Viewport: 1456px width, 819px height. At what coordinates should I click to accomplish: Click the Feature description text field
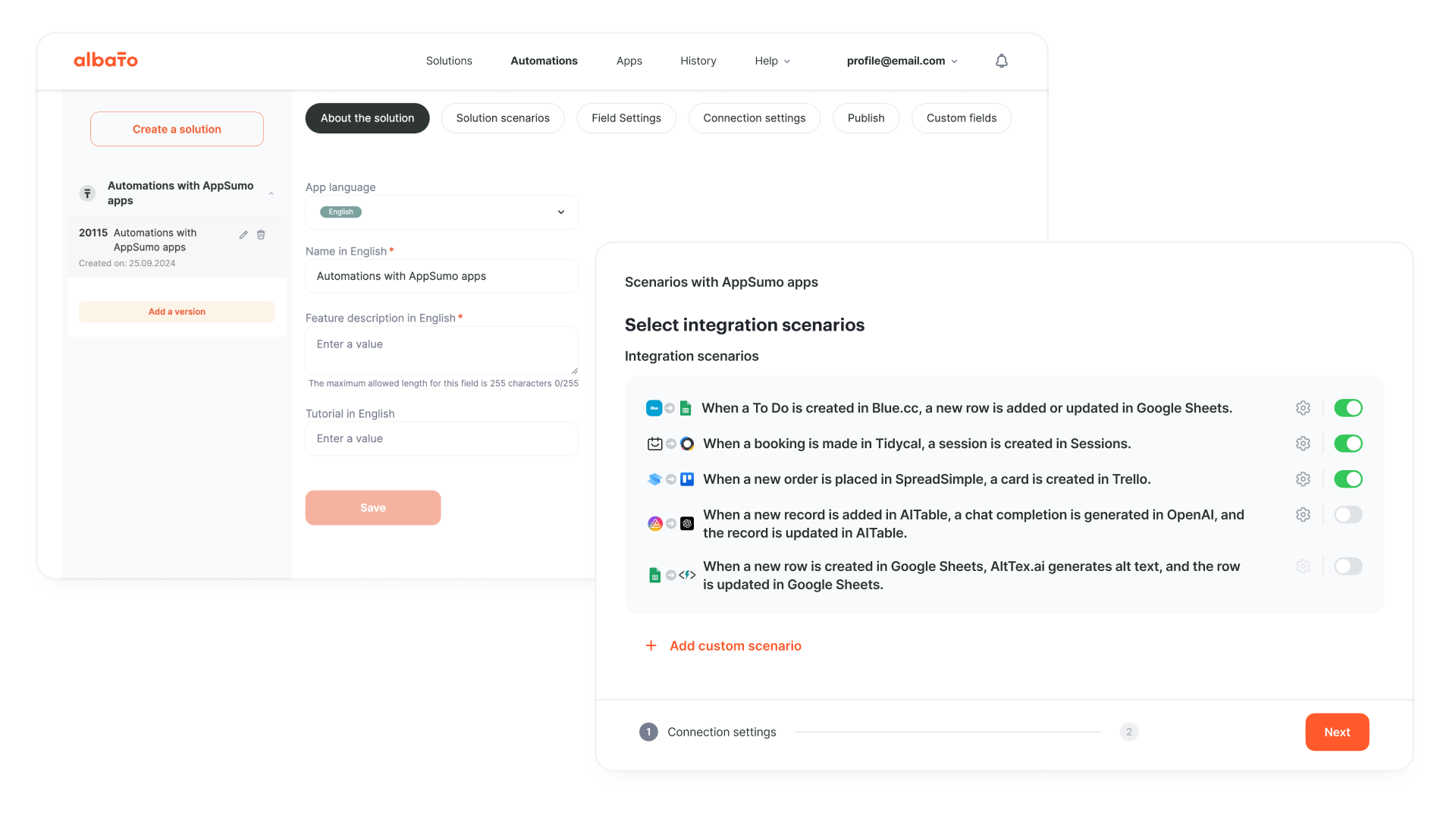441,350
